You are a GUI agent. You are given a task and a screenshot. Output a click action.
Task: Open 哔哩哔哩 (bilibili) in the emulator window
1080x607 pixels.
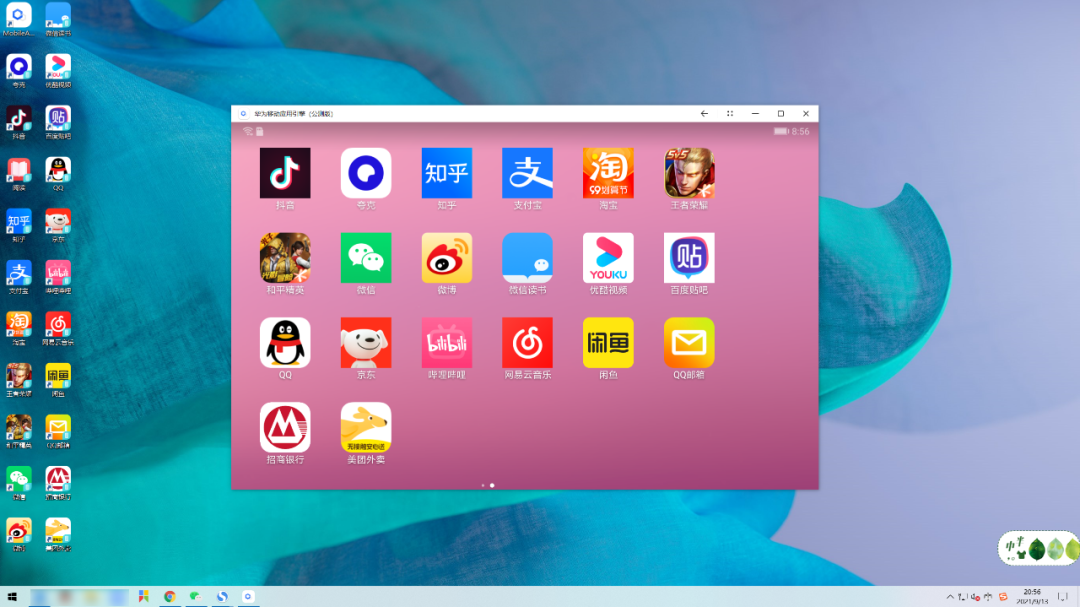click(x=446, y=342)
